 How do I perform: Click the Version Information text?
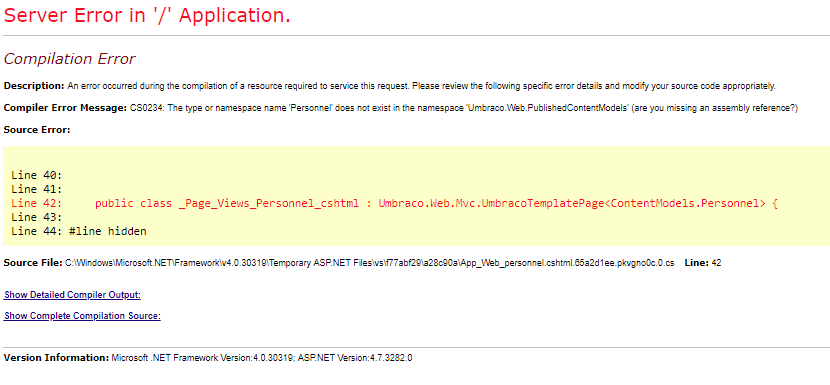click(208, 357)
